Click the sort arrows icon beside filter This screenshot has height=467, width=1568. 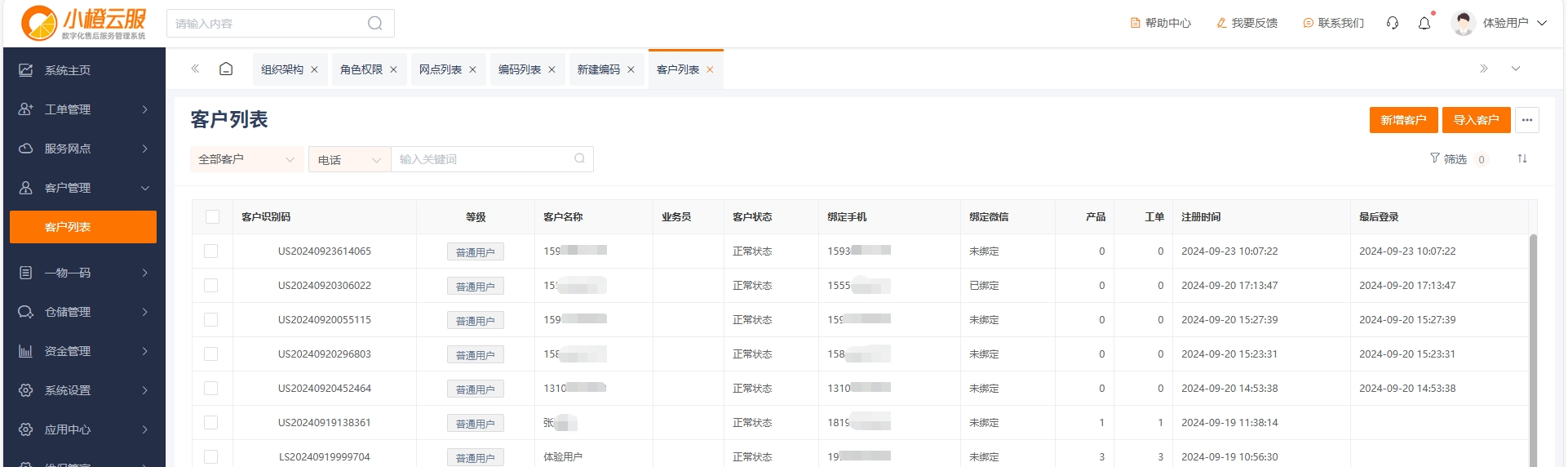[1521, 159]
